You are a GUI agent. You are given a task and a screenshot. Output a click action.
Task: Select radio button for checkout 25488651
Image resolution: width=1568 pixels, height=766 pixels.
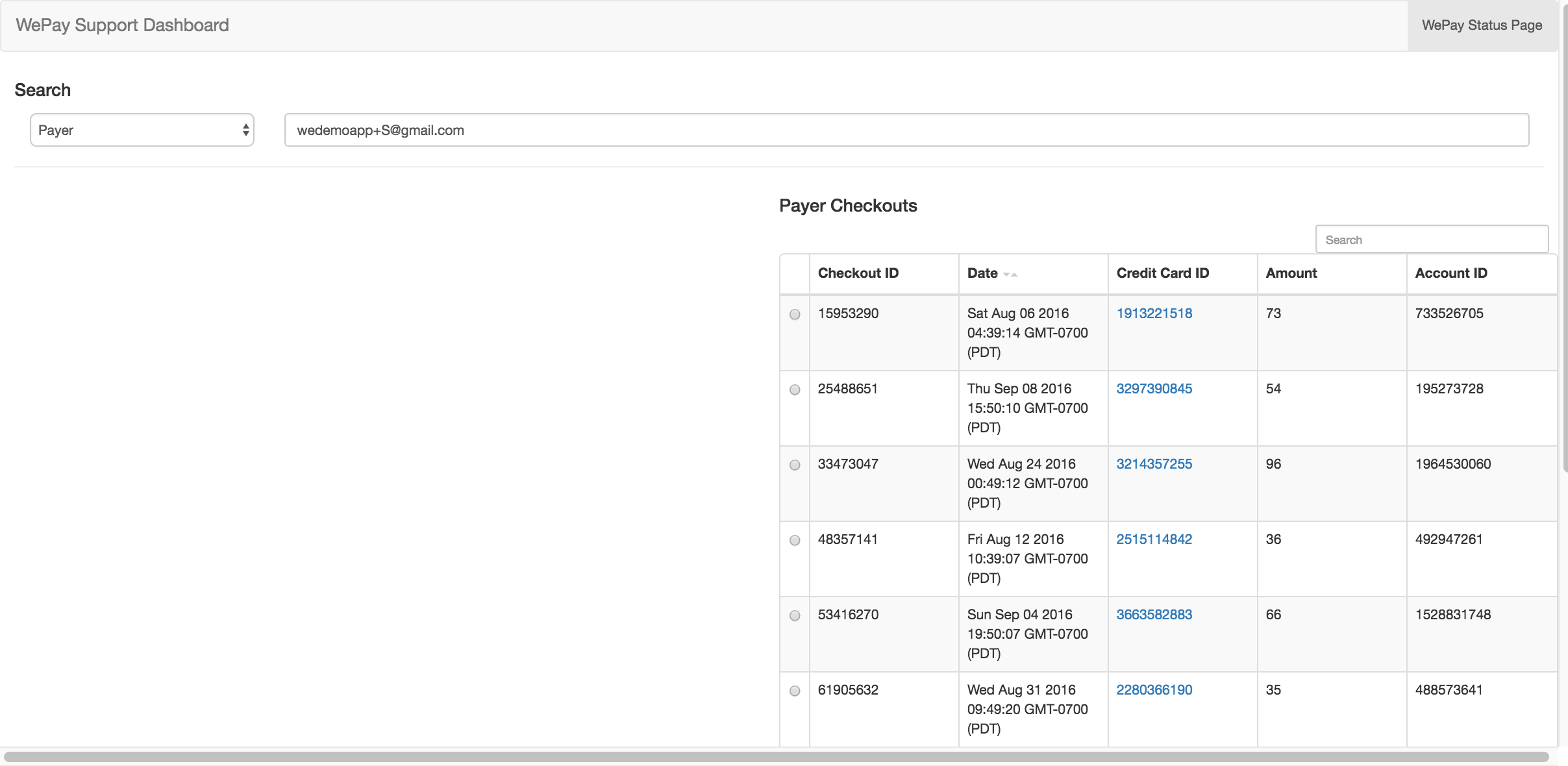795,390
